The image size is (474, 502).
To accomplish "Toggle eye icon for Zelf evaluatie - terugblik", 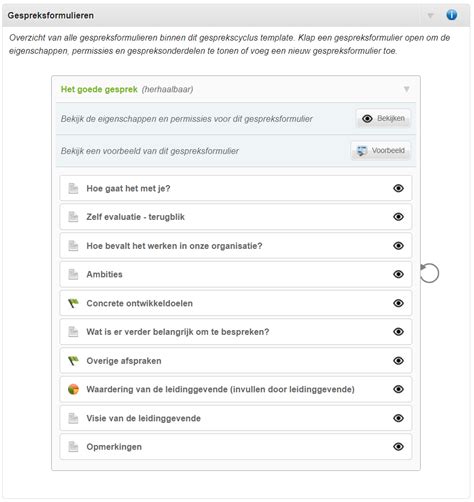I will pyautogui.click(x=398, y=217).
